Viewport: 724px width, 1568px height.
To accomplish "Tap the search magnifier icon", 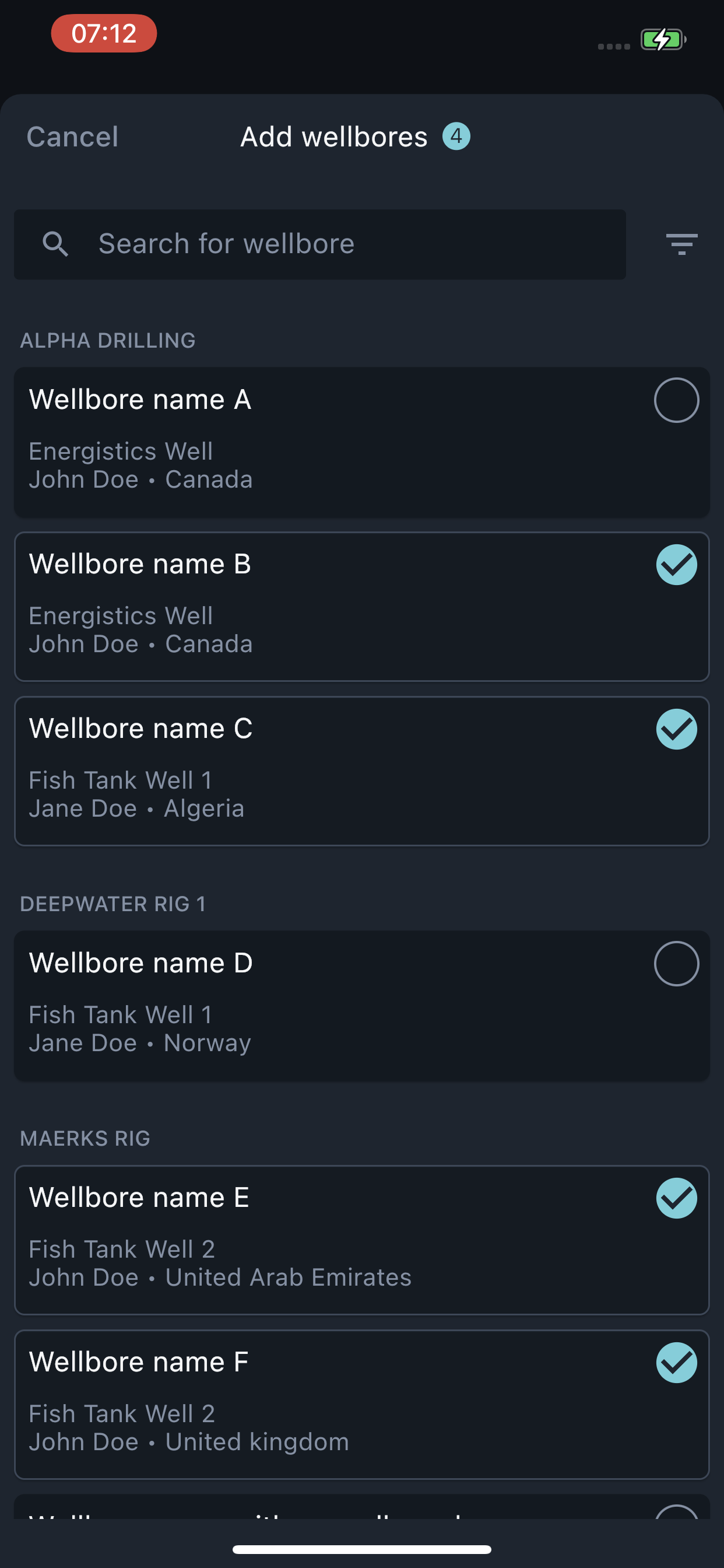I will click(55, 244).
